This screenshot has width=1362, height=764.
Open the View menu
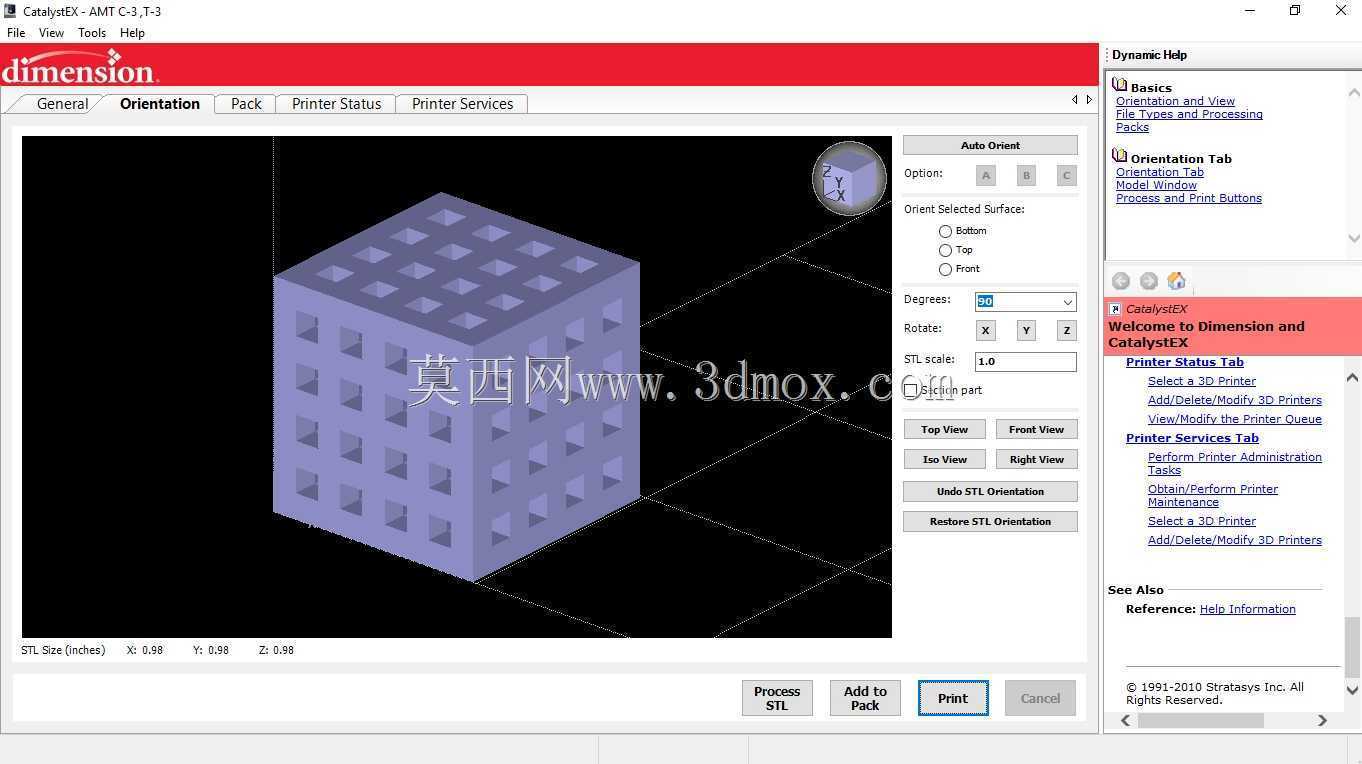point(51,33)
